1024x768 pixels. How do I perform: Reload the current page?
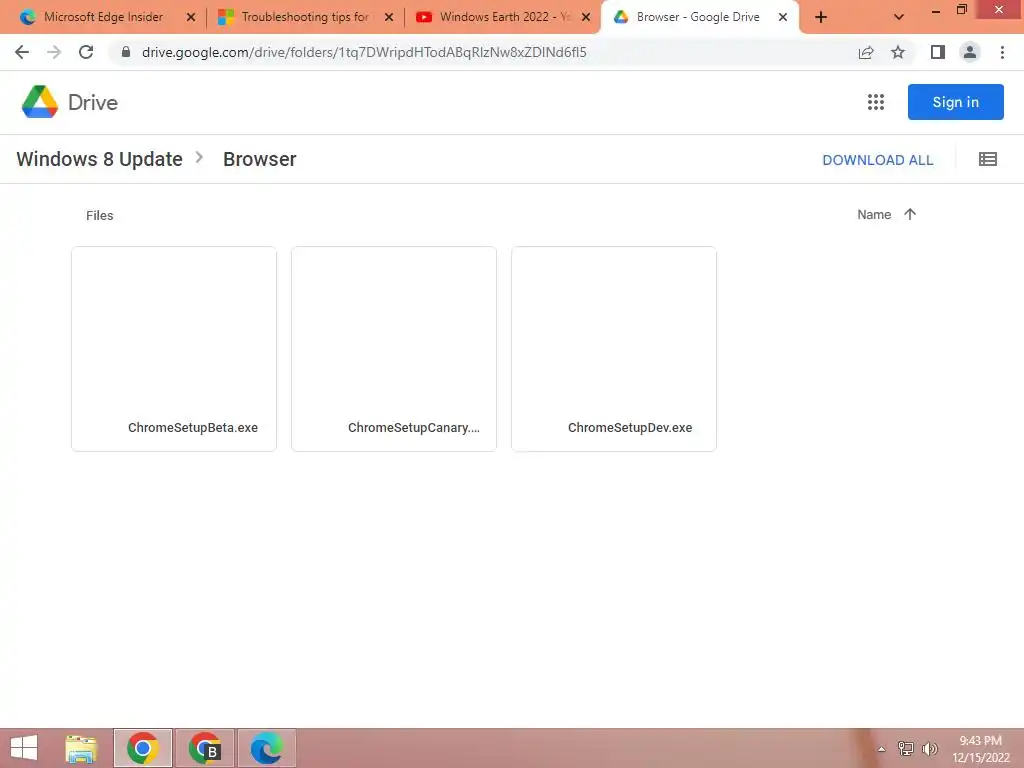pyautogui.click(x=86, y=52)
